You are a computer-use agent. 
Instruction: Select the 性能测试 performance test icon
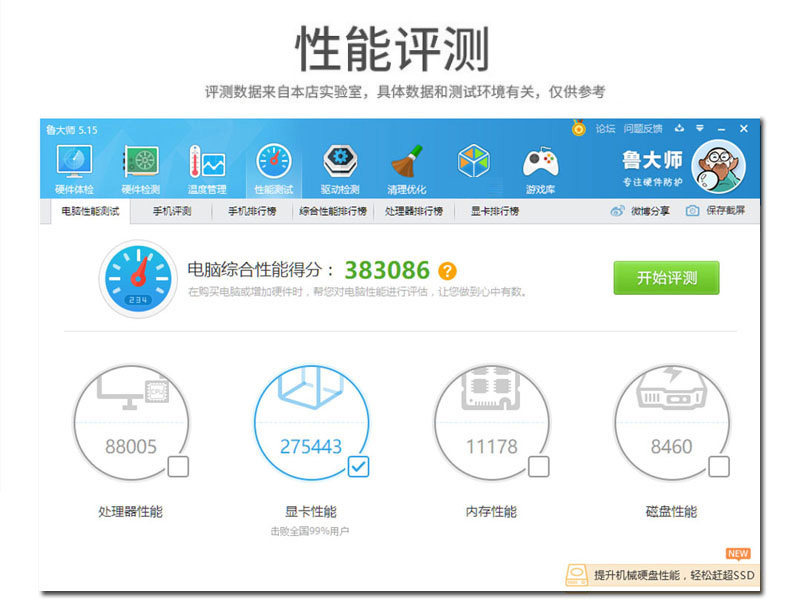coord(274,170)
